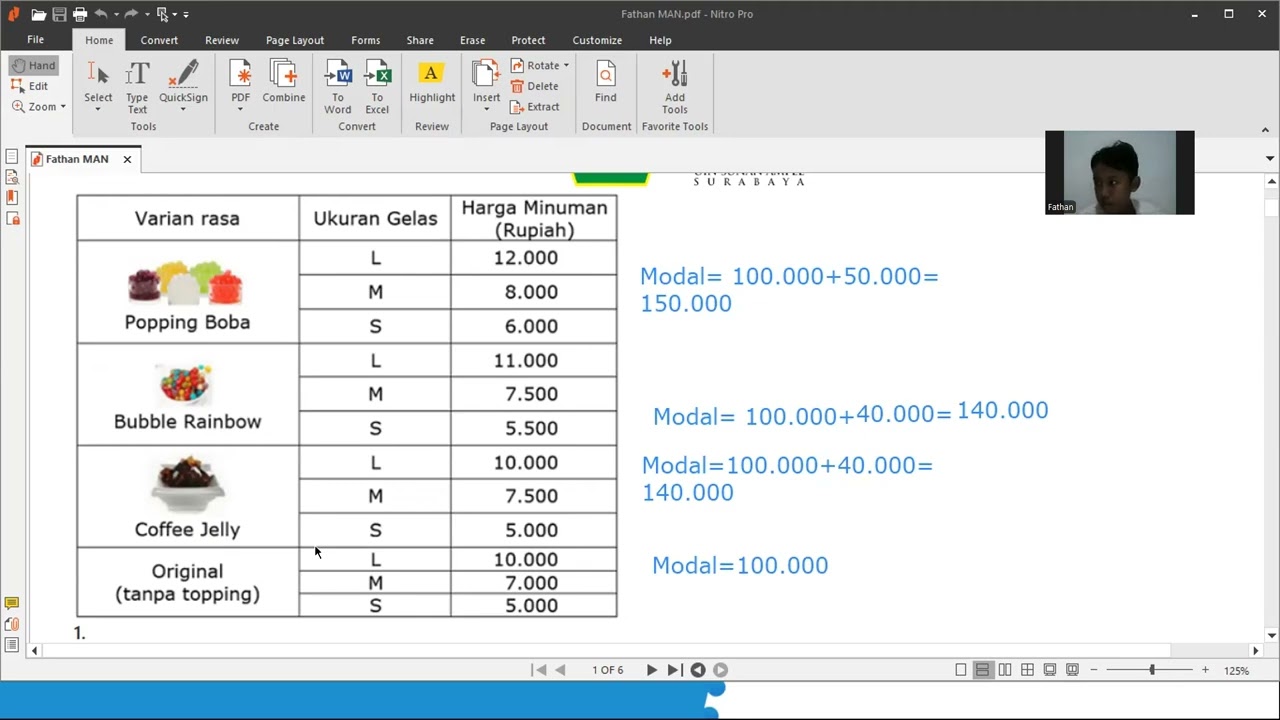
Task: Select the Fathan MAN document tab
Action: coord(77,159)
